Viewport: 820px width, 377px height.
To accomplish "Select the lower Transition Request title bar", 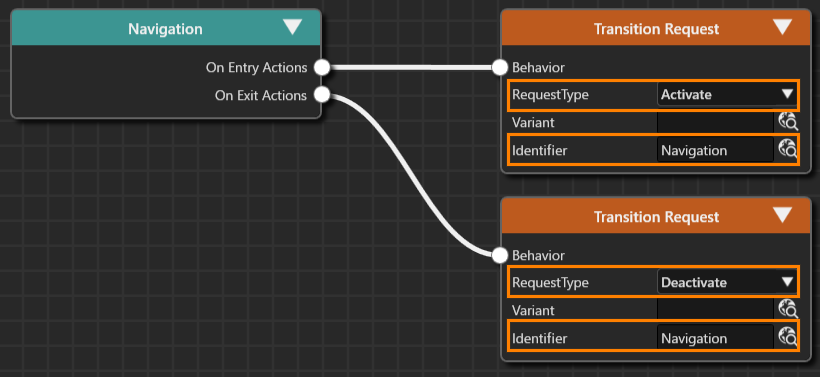I will [656, 216].
